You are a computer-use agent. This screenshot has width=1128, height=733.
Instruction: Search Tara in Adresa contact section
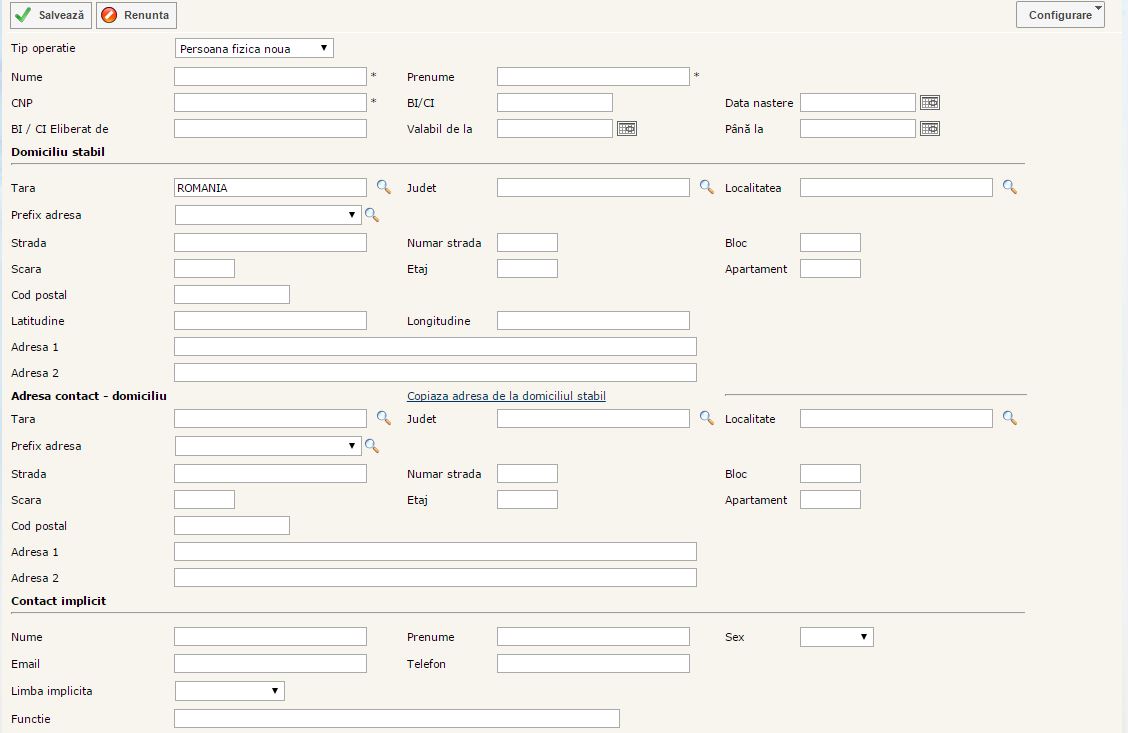coord(384,418)
